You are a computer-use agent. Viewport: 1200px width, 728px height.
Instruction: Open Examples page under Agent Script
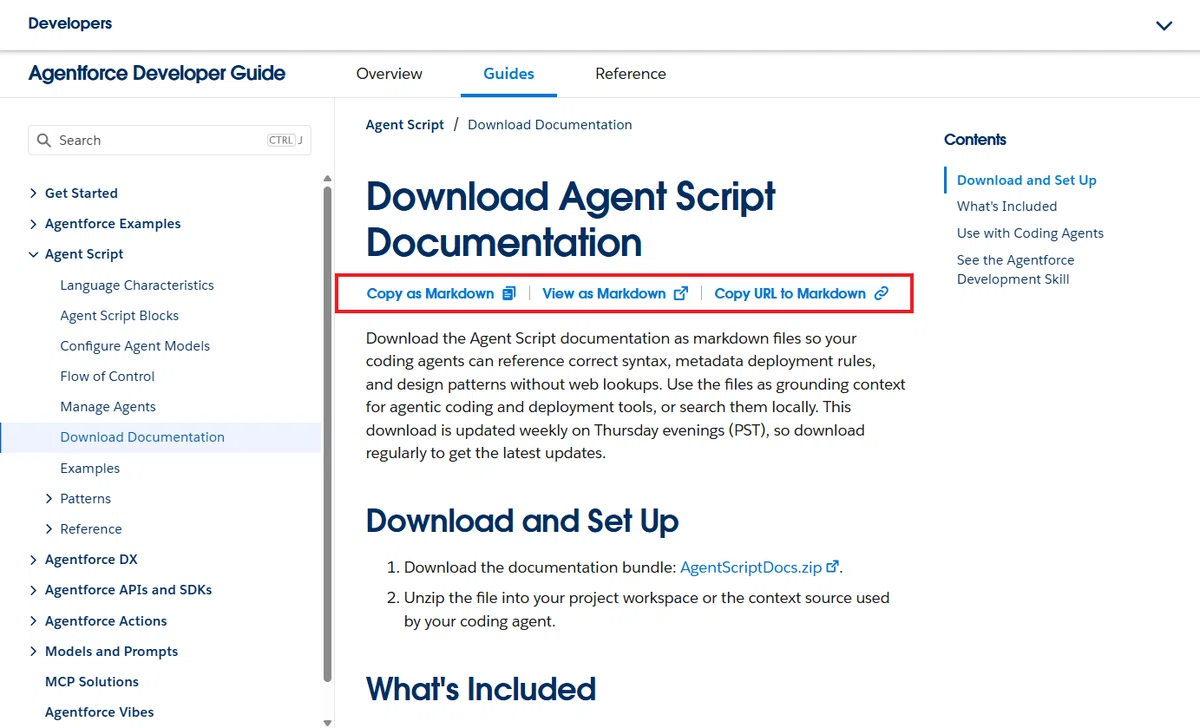90,468
